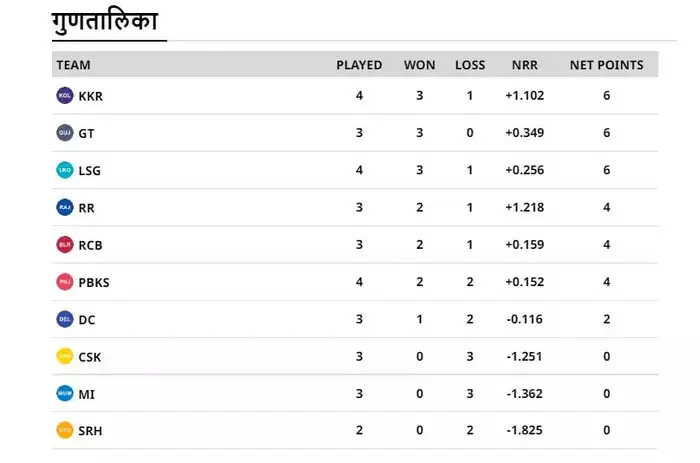
Task: Click the LOSS column header
Action: click(470, 65)
